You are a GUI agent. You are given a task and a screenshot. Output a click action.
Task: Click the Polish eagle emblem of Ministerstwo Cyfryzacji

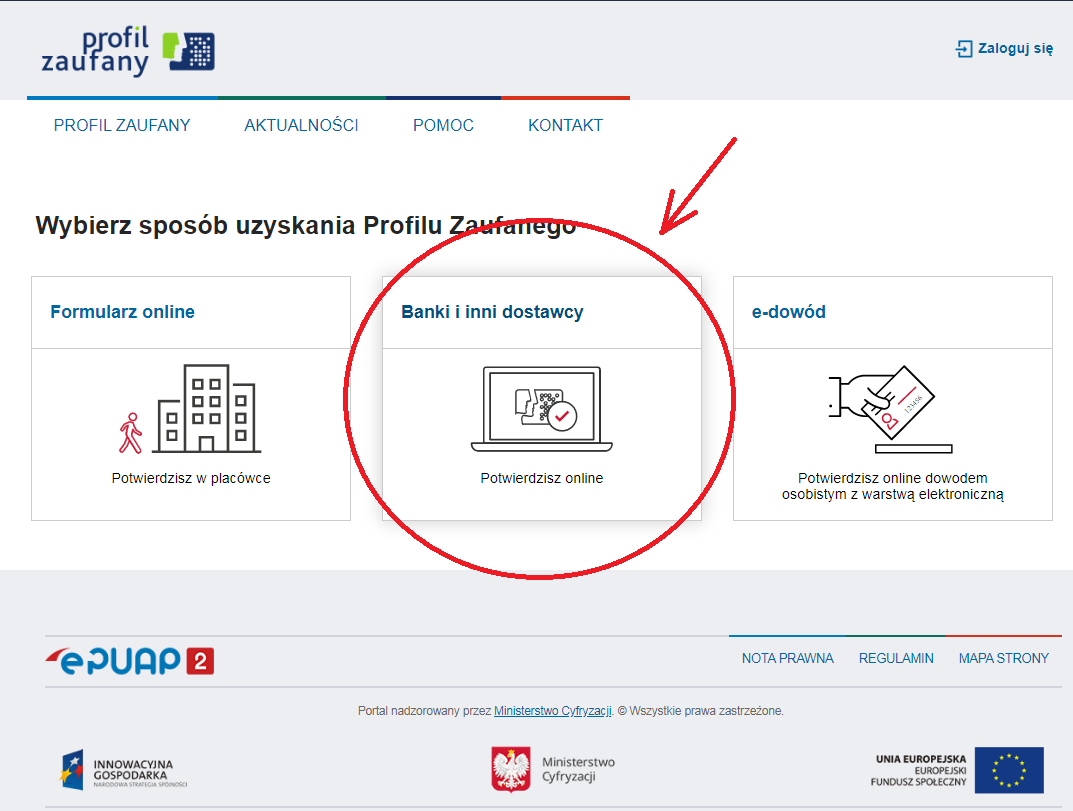(x=510, y=769)
